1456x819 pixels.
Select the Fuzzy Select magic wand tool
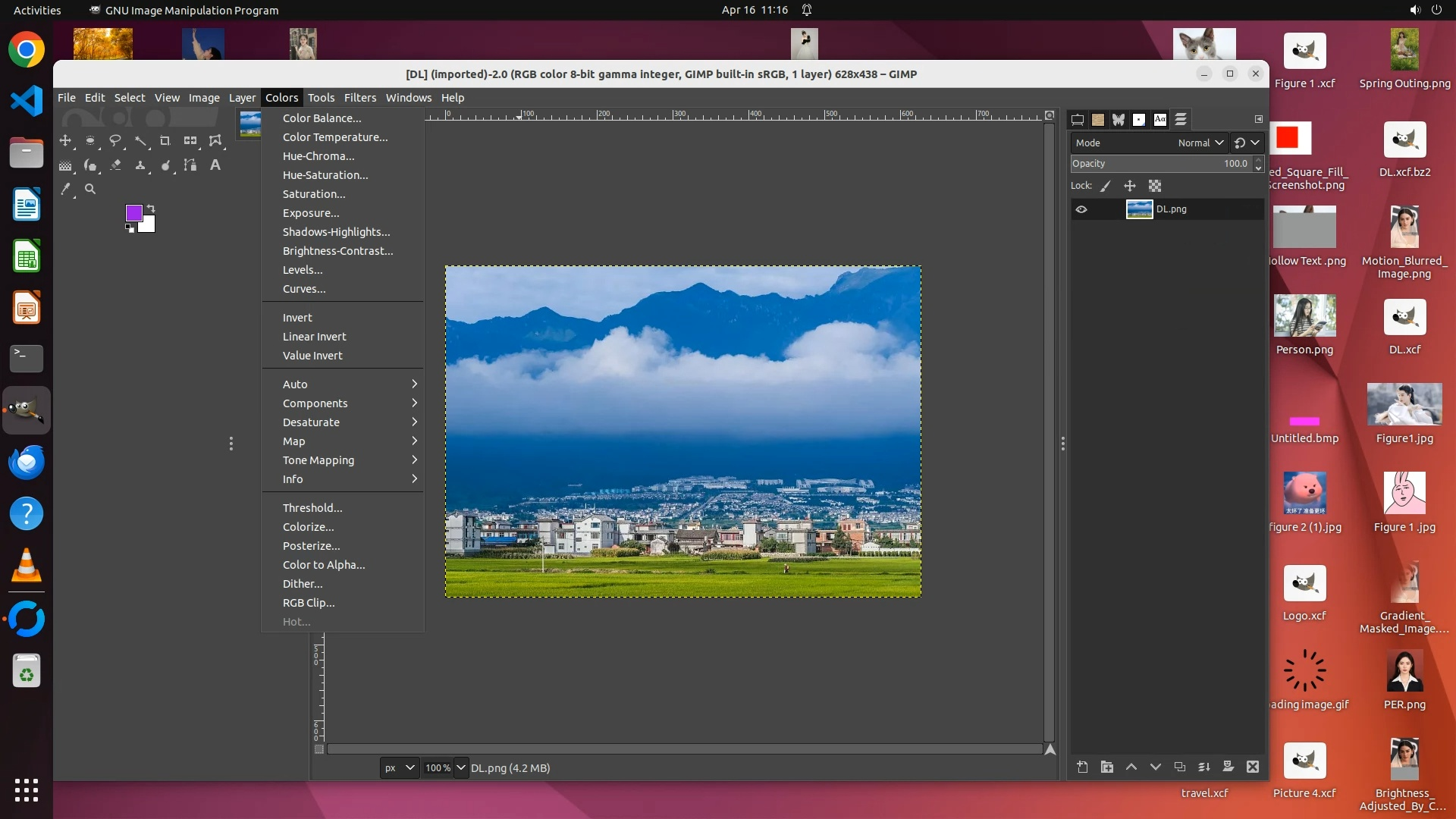(x=140, y=141)
